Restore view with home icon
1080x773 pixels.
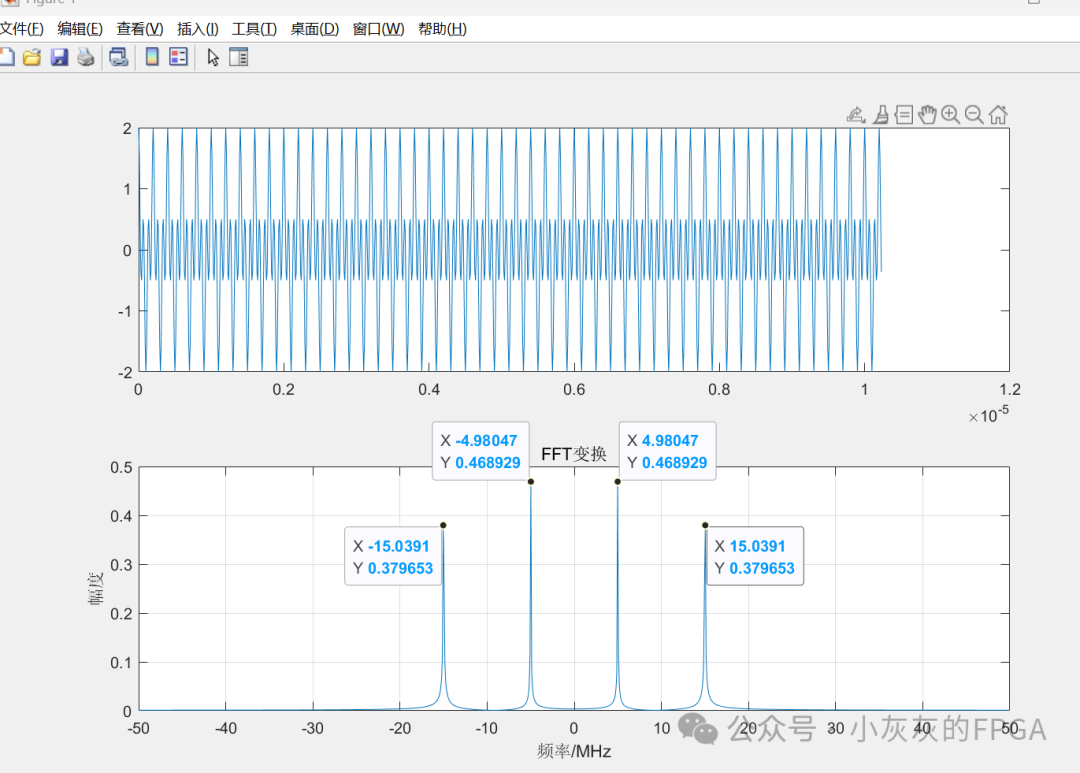point(998,114)
